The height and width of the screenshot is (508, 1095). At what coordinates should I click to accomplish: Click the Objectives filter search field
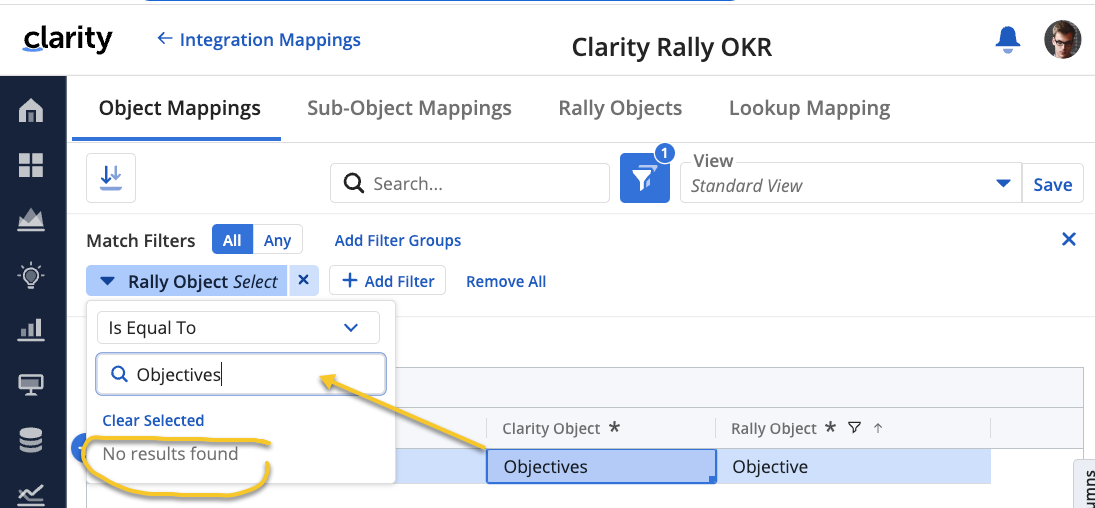(x=250, y=375)
